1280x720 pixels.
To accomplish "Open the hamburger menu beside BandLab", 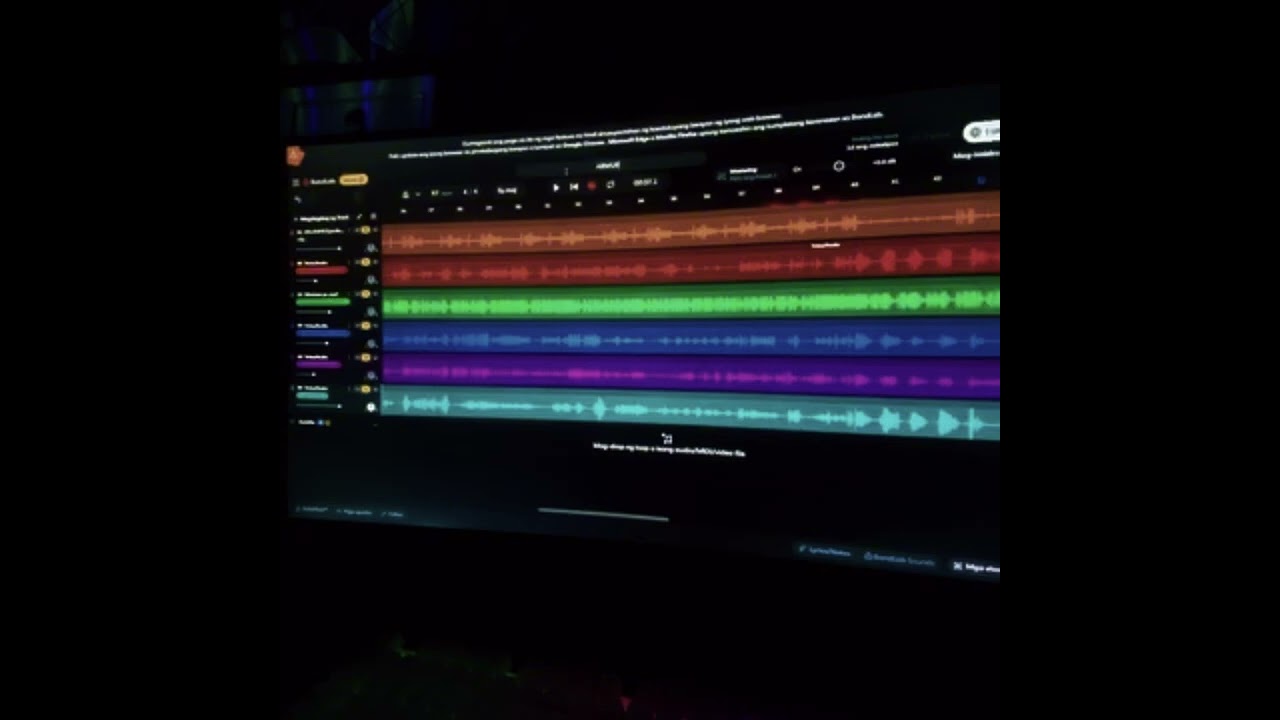I will pos(295,182).
